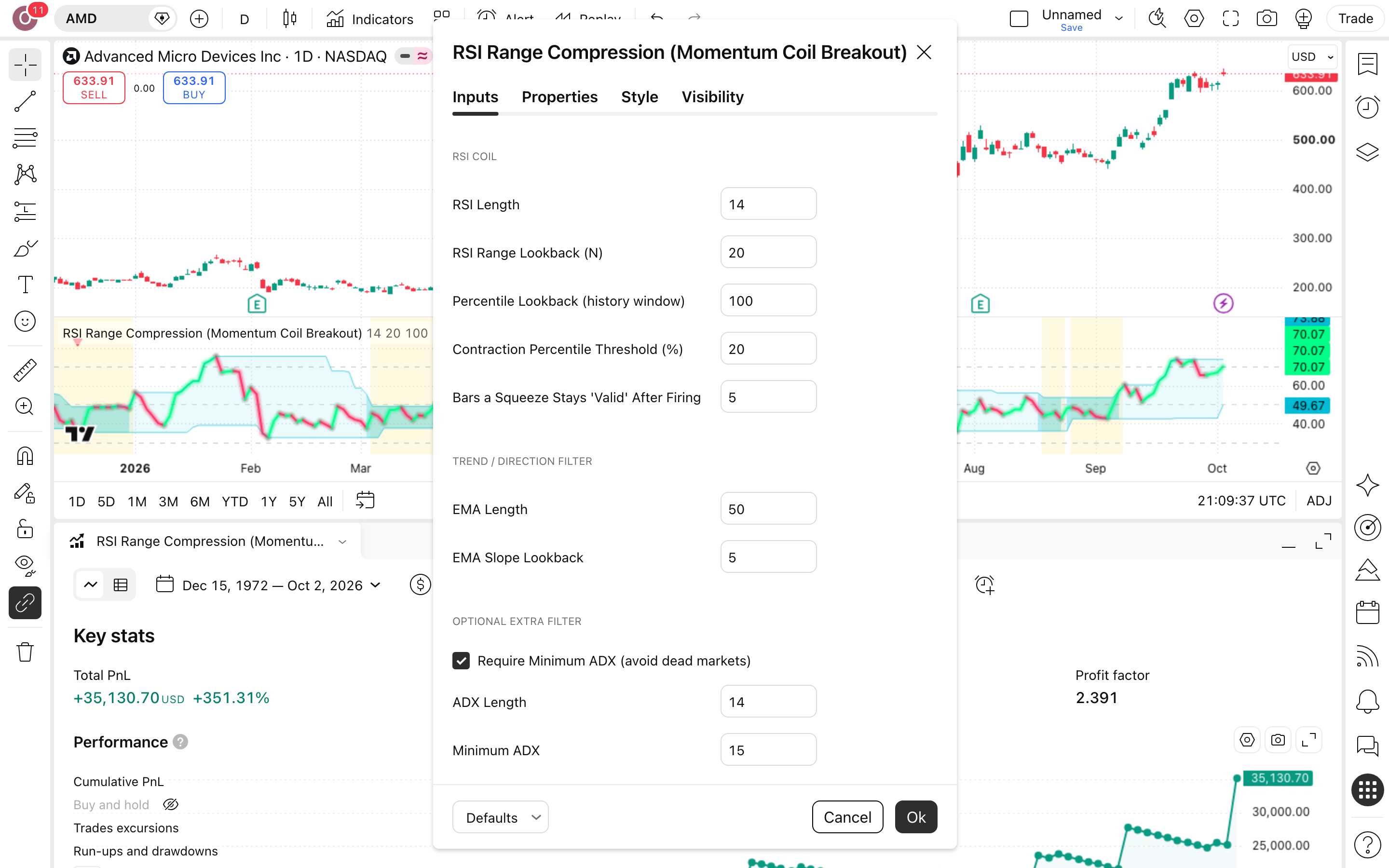This screenshot has height=868, width=1389.
Task: Toggle Buy and hold visibility eye
Action: coord(170,805)
